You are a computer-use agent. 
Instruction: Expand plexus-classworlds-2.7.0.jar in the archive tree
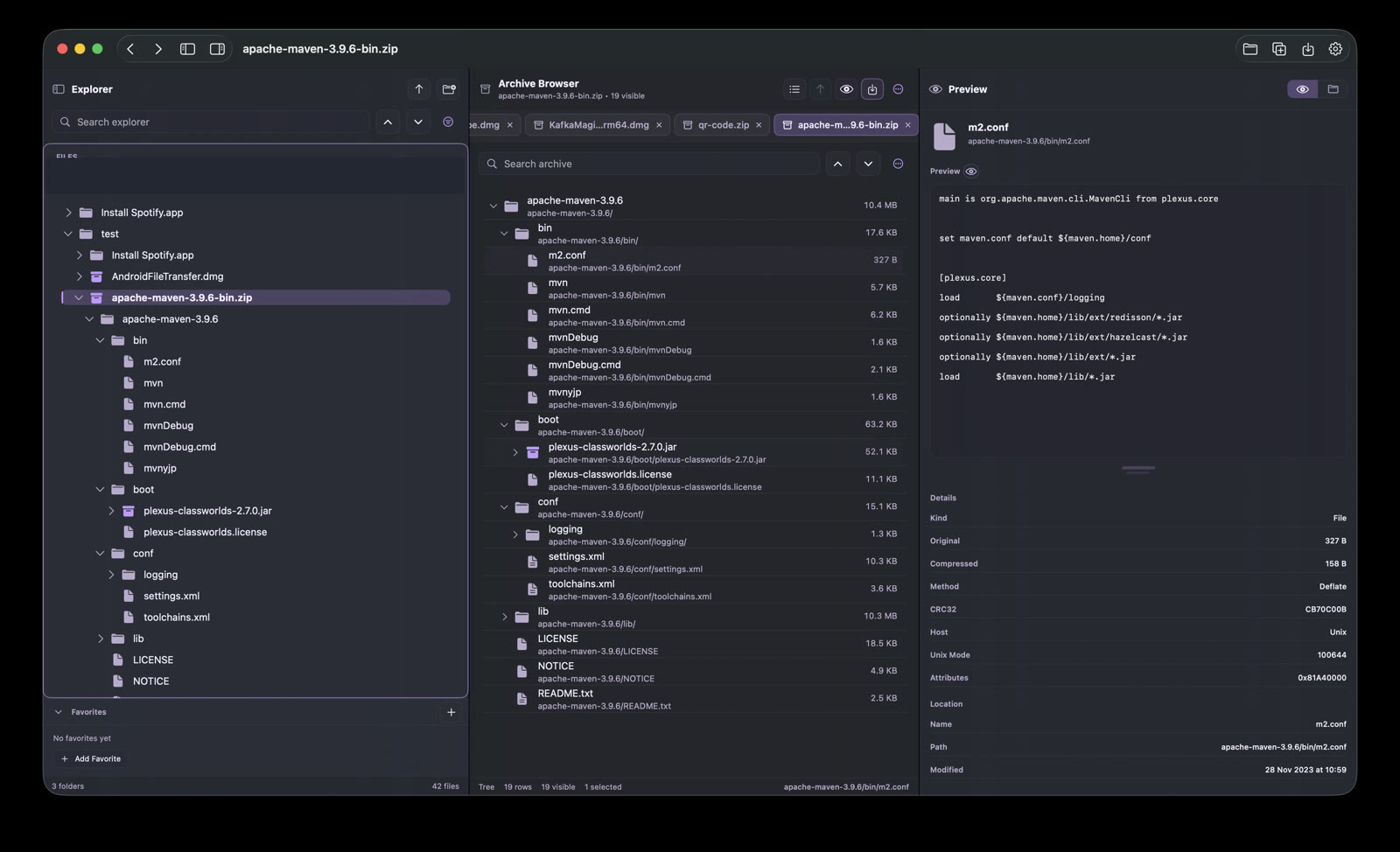point(515,452)
